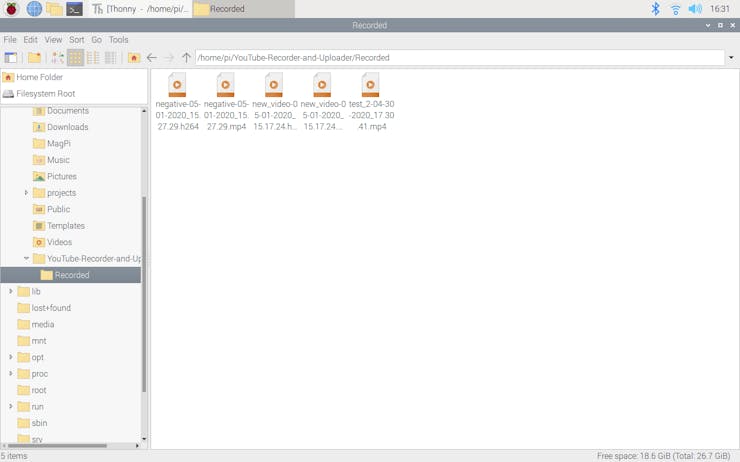Launch the terminal from the taskbar

[x=75, y=8]
